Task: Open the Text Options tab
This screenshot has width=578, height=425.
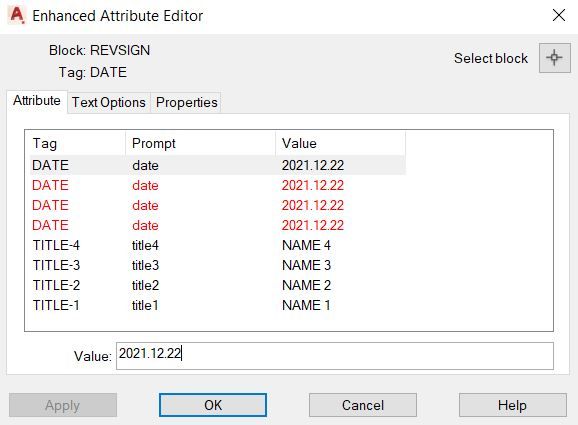Action: pyautogui.click(x=109, y=102)
